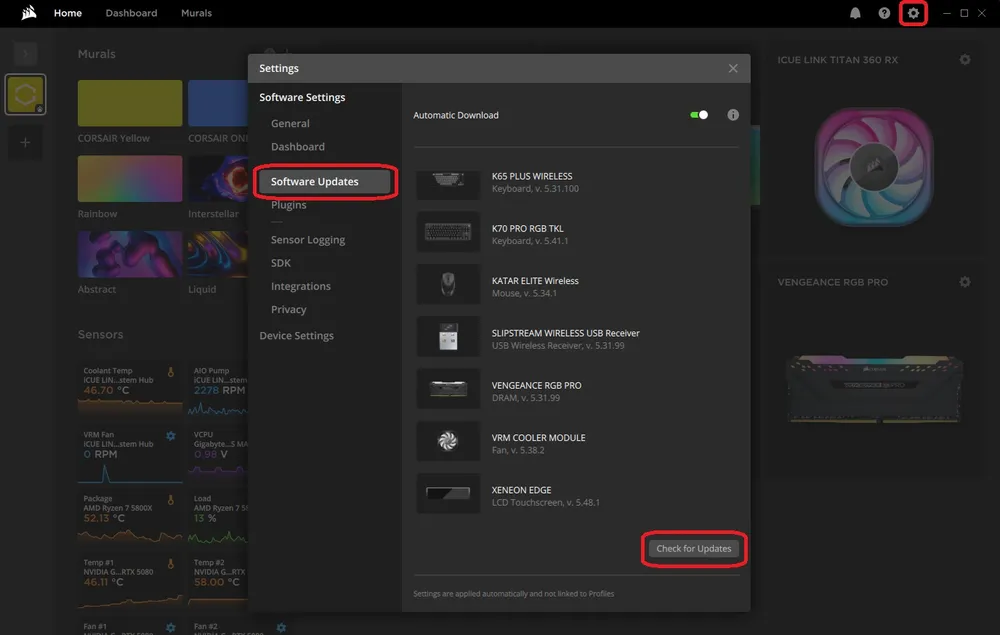The width and height of the screenshot is (1000, 635).
Task: Select the Interstellar mural
Action: pos(218,179)
